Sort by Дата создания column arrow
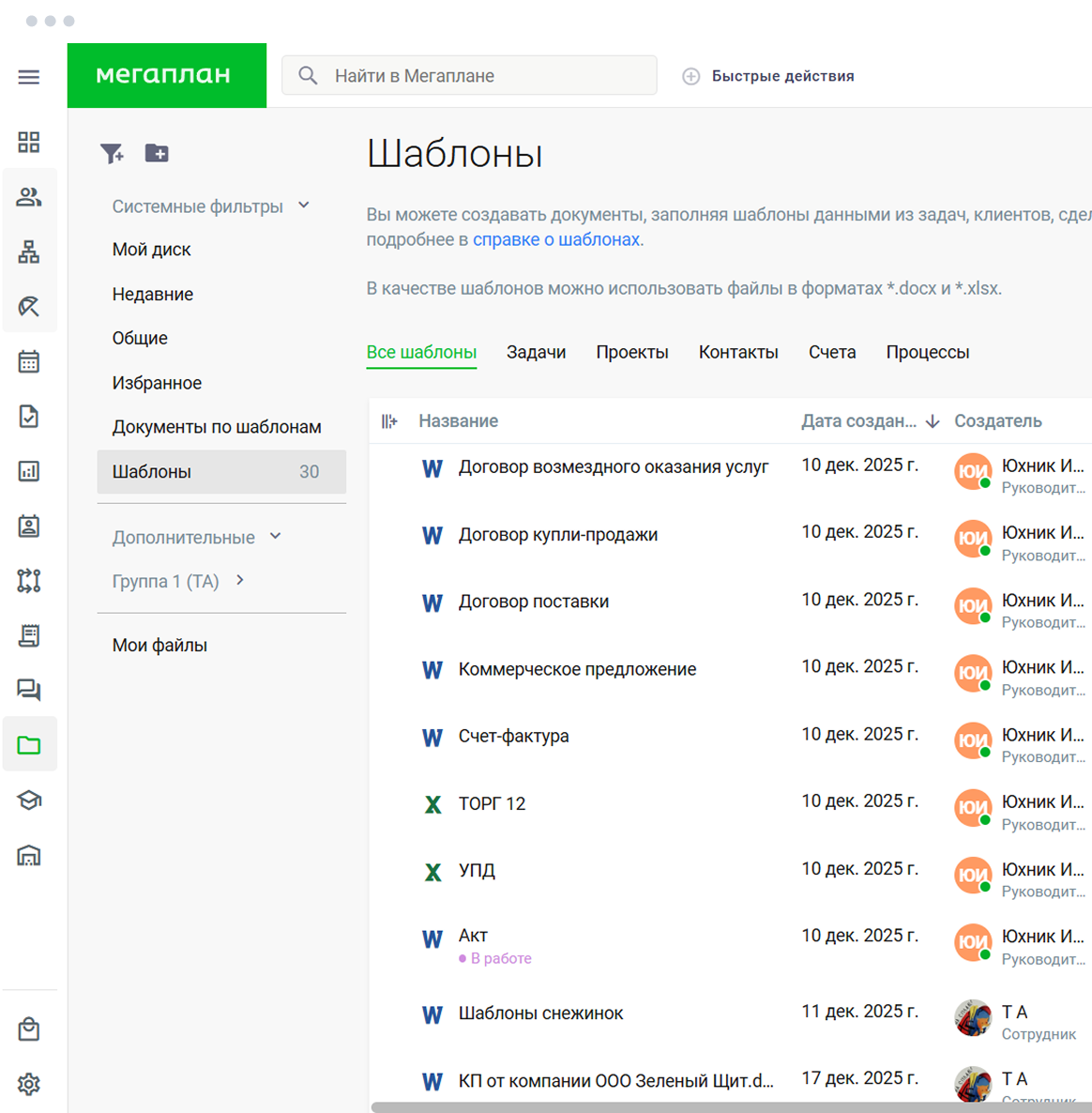 tap(933, 421)
